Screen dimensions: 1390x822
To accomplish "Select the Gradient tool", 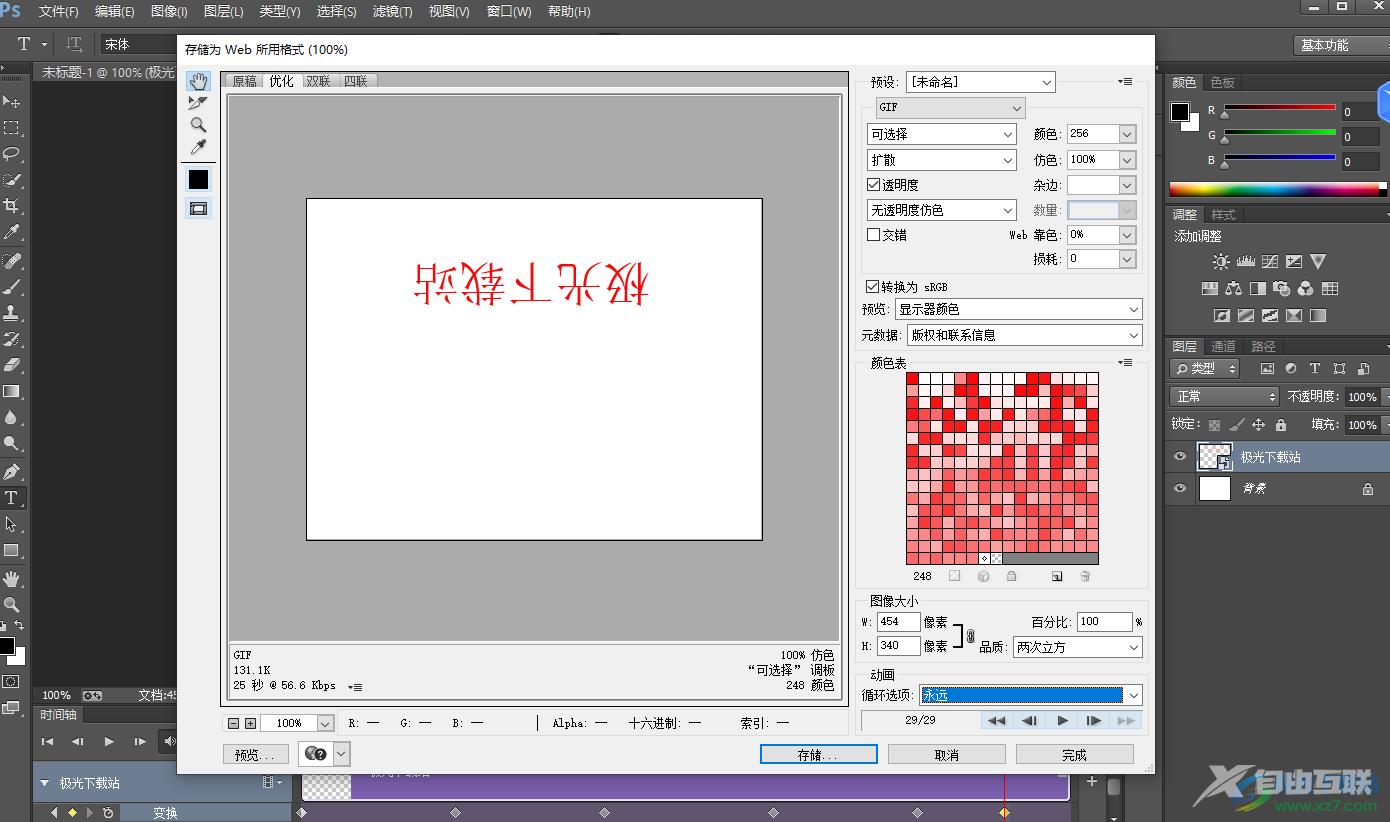I will (x=12, y=391).
